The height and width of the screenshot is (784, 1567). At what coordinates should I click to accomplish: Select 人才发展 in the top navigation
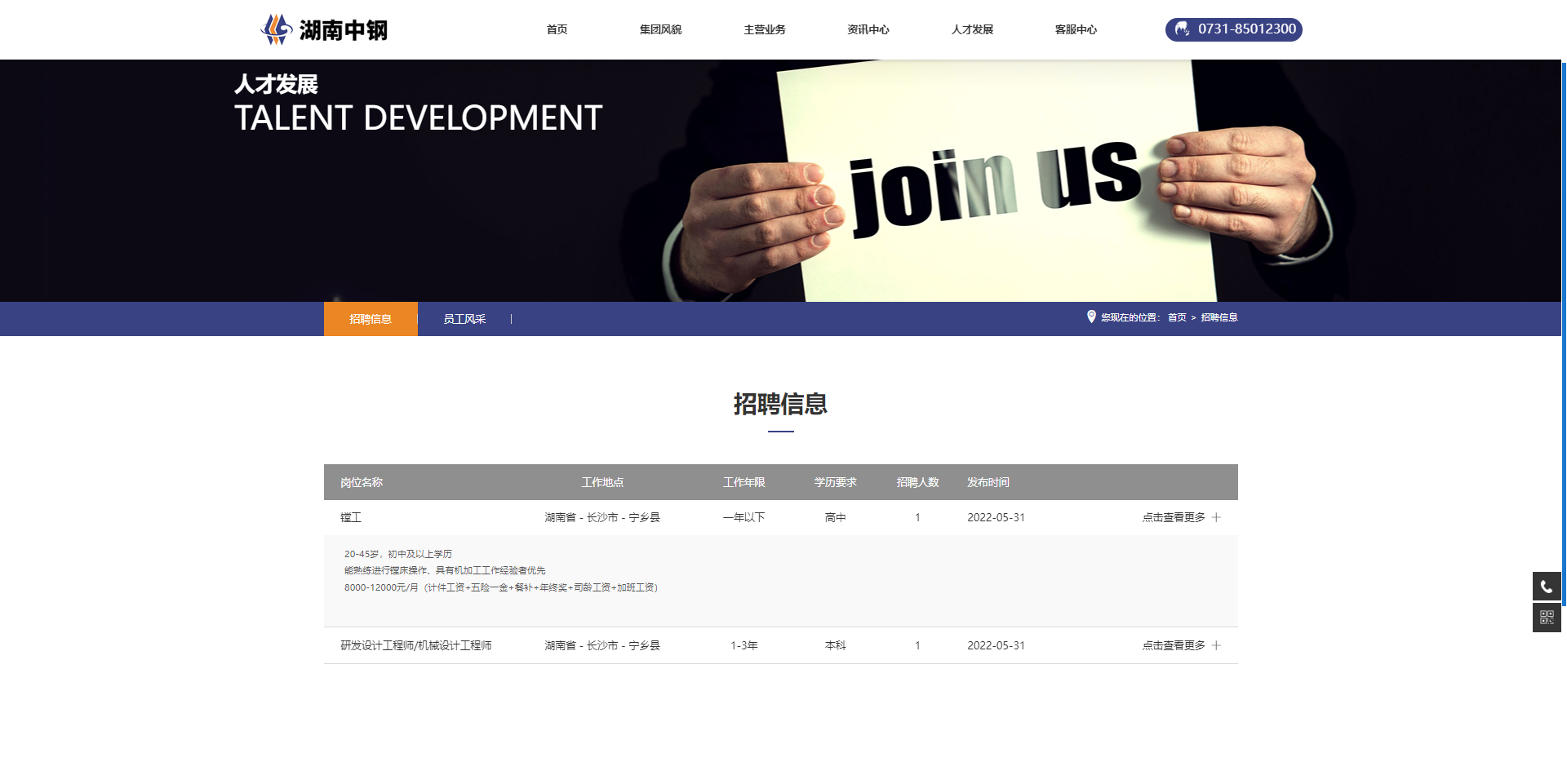[972, 29]
